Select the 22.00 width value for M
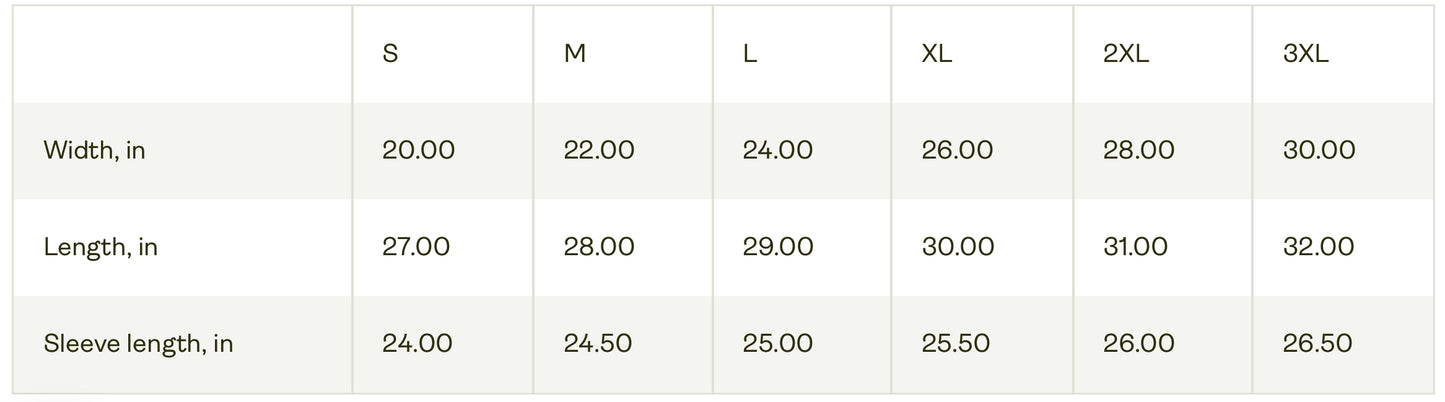 point(599,151)
